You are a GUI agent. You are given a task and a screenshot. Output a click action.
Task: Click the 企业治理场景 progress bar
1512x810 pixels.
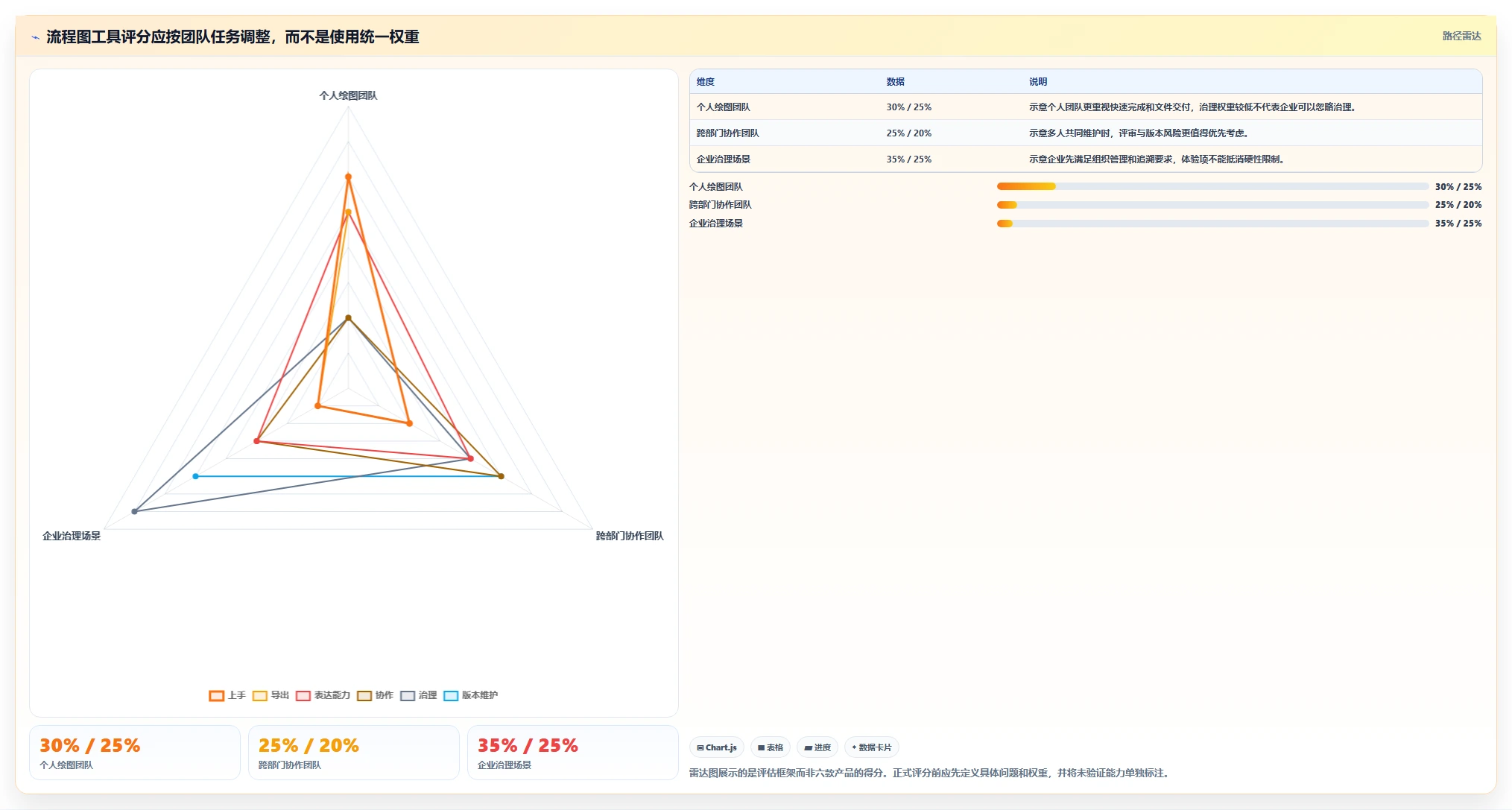1213,224
